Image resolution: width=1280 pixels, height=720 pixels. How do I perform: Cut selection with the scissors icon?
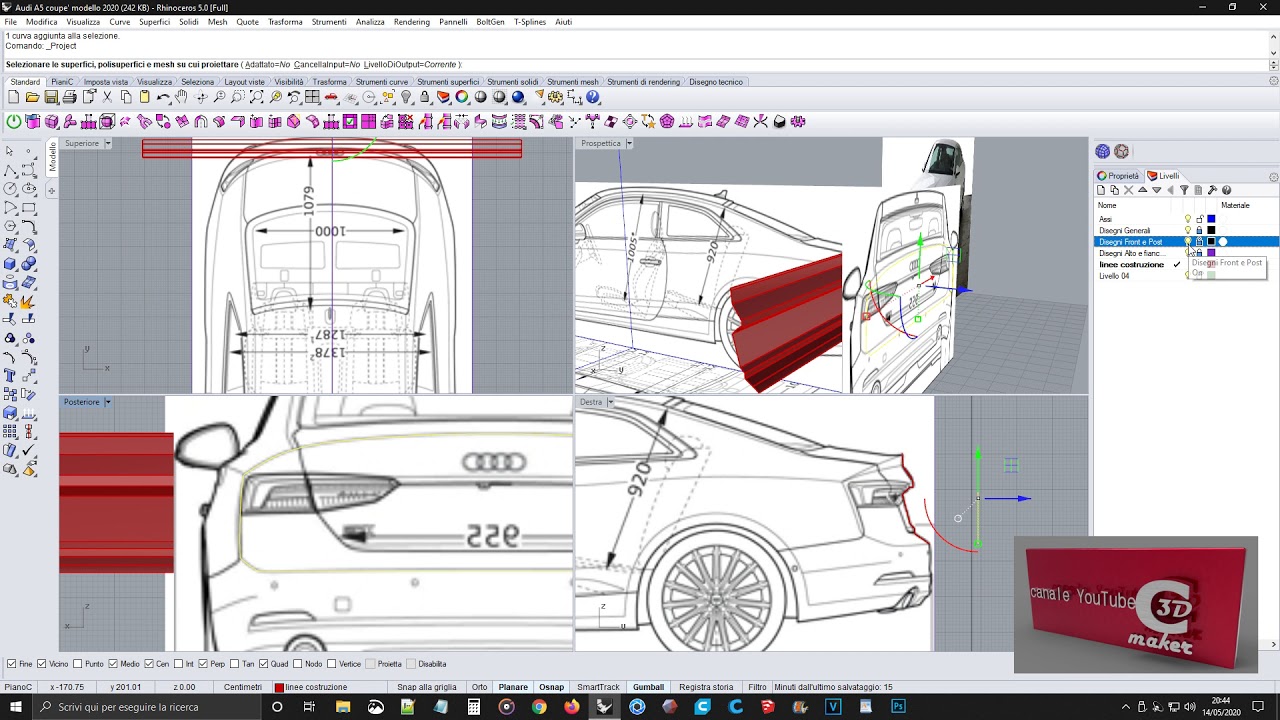107,97
